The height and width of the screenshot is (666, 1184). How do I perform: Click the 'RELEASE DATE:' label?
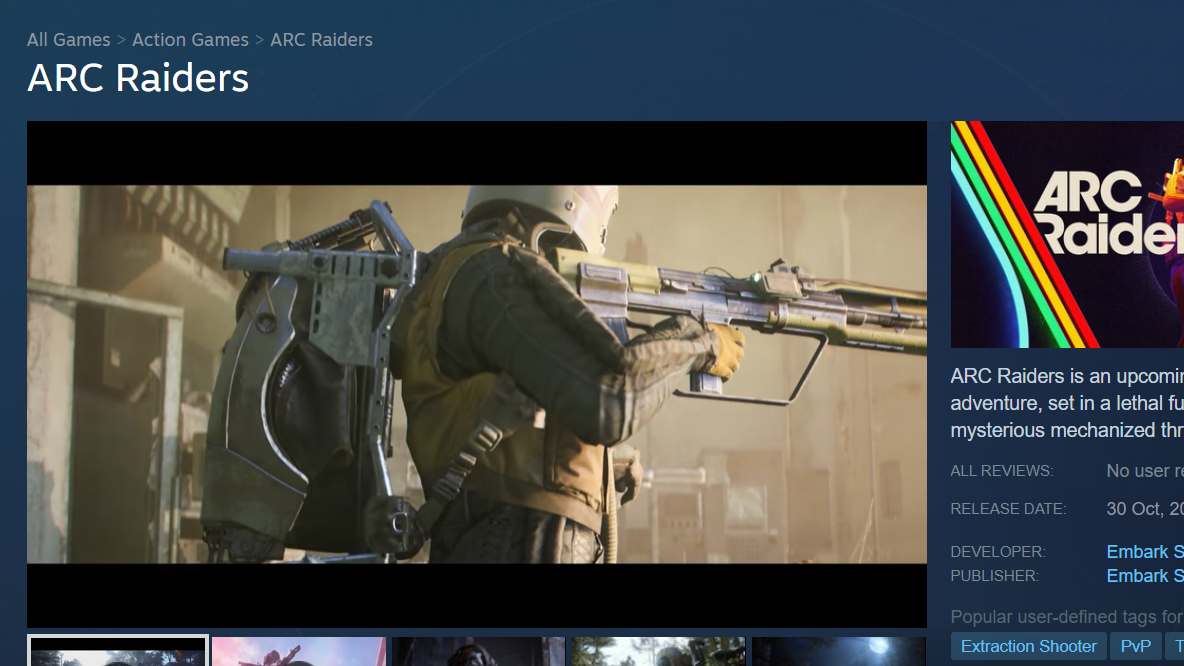pyautogui.click(x=1008, y=509)
